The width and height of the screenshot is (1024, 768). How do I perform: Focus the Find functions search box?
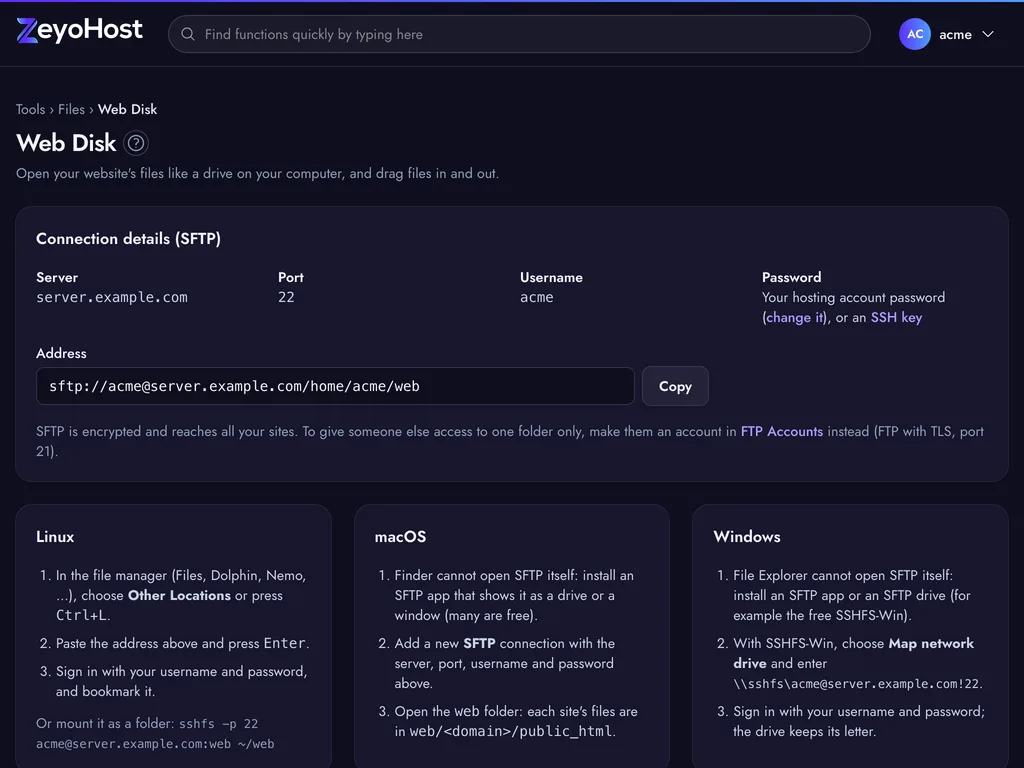[x=519, y=34]
